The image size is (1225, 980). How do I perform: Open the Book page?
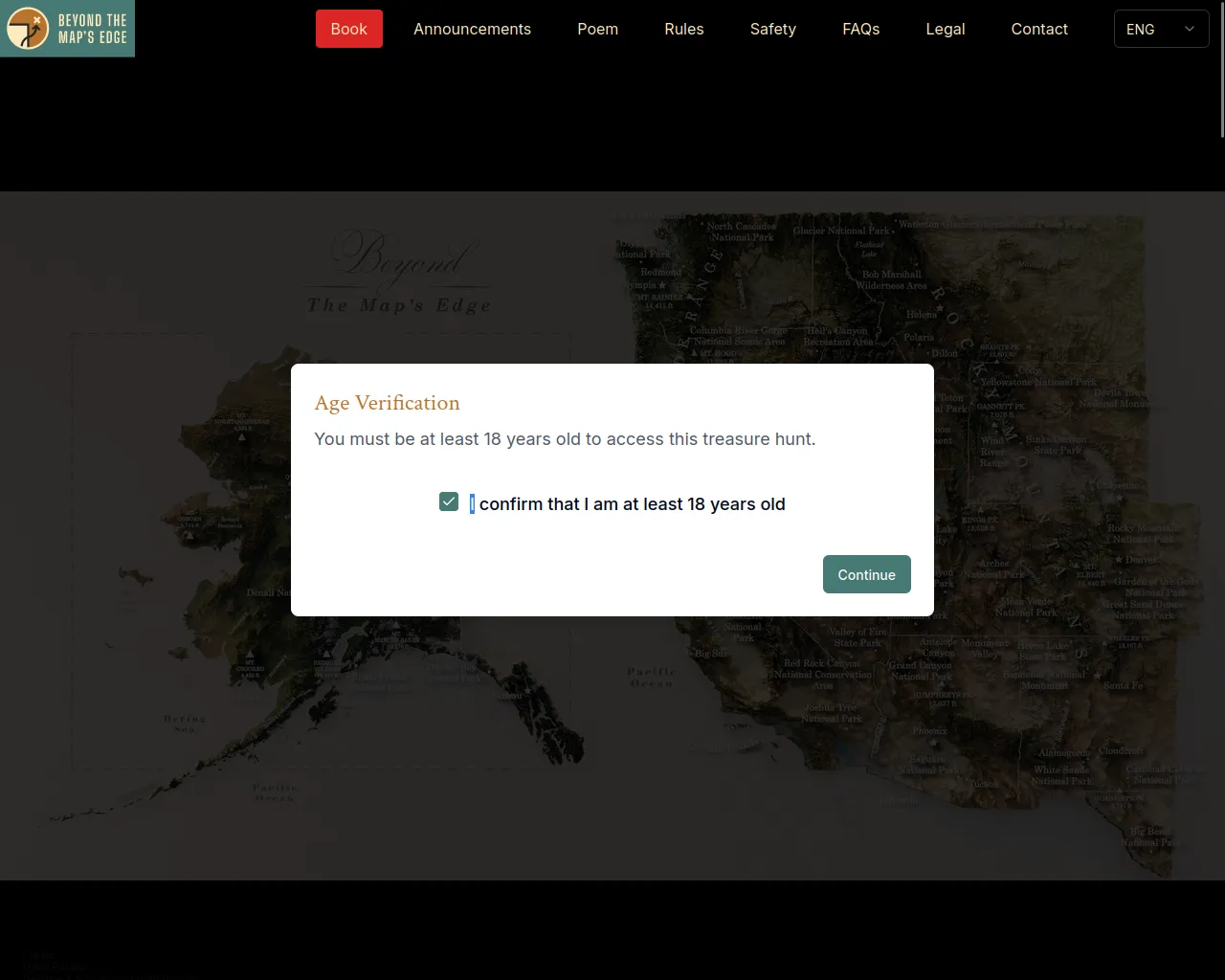point(349,29)
